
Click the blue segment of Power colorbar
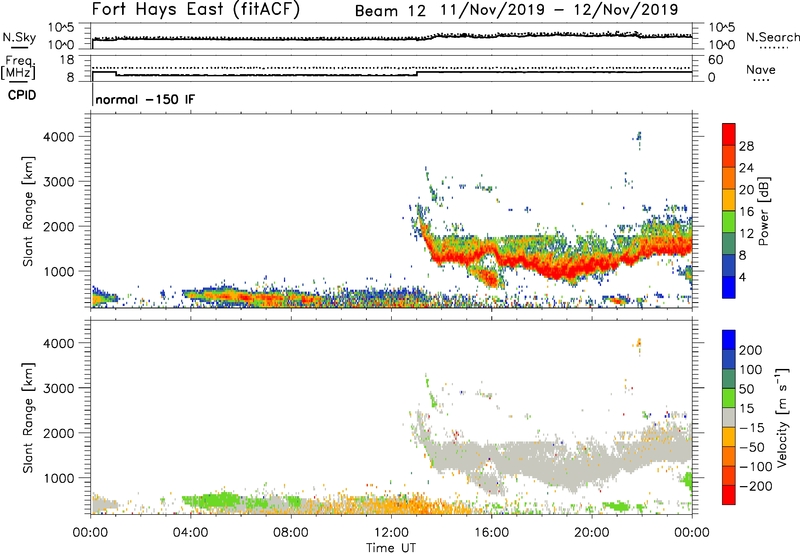(x=729, y=288)
